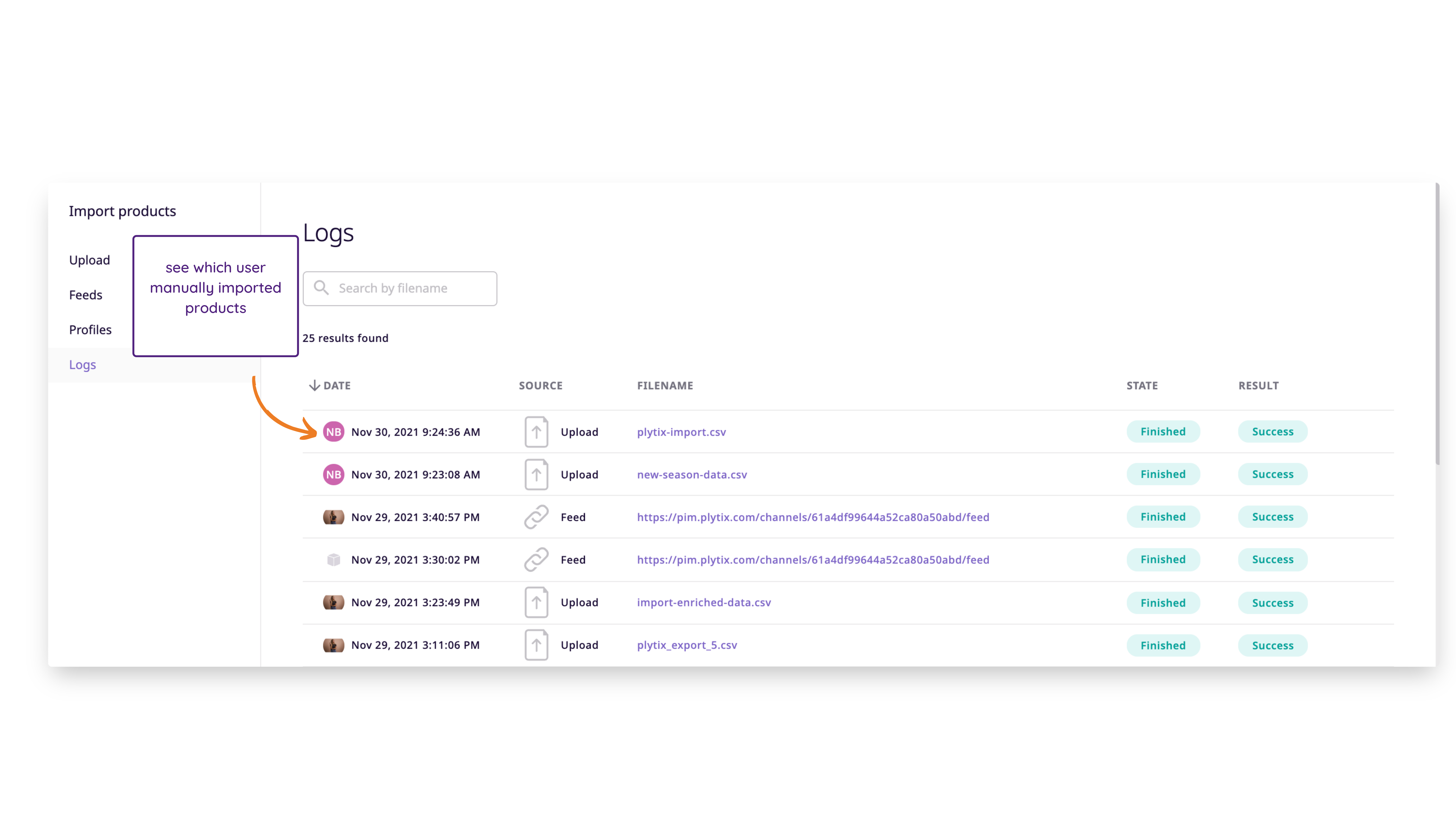The height and width of the screenshot is (819, 1456).
Task: Select Logs in the sidebar
Action: coord(82,365)
